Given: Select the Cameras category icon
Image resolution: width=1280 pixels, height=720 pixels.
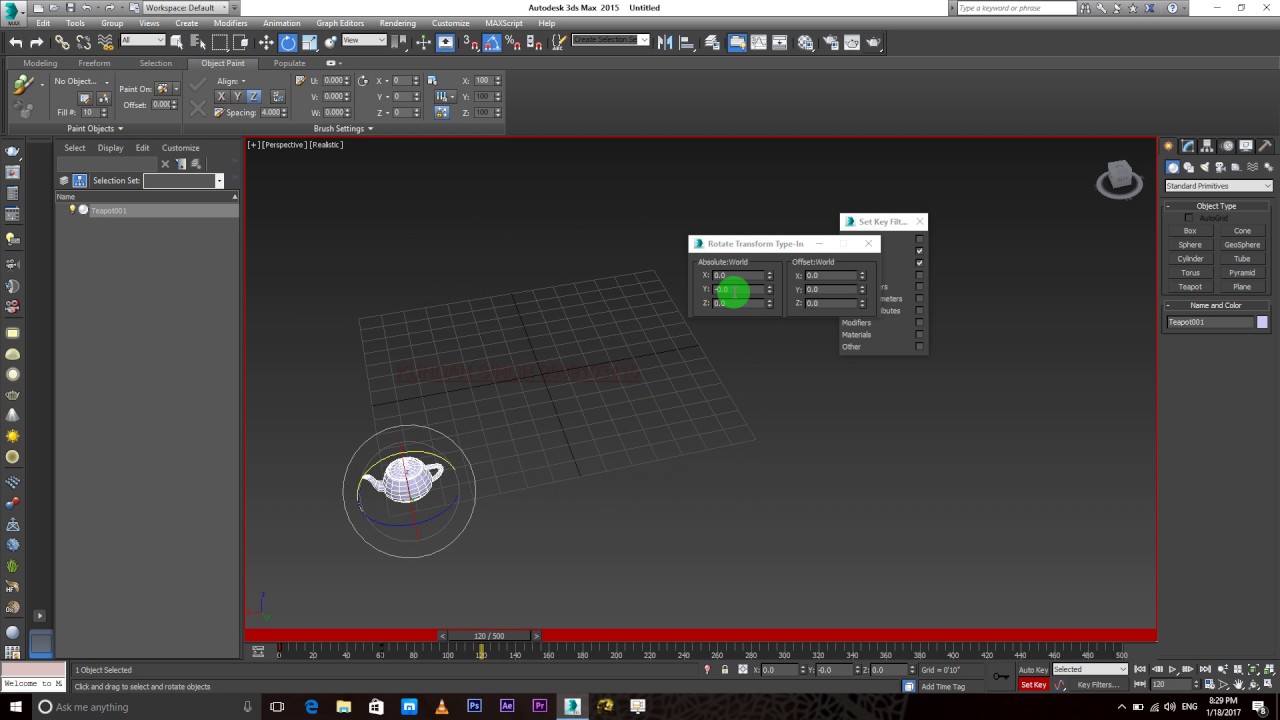Looking at the screenshot, I should point(1221,167).
